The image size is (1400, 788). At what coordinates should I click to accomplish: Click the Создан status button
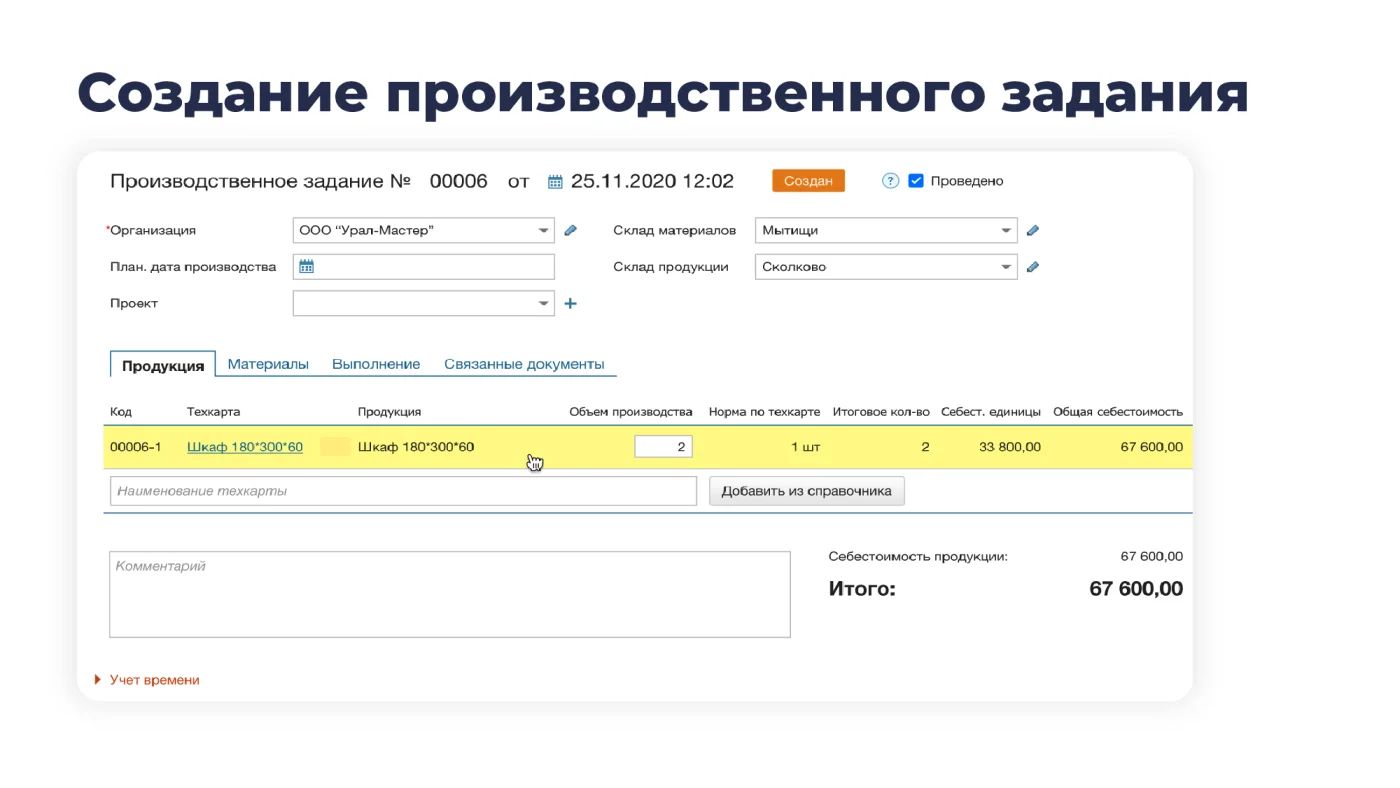pyautogui.click(x=808, y=181)
